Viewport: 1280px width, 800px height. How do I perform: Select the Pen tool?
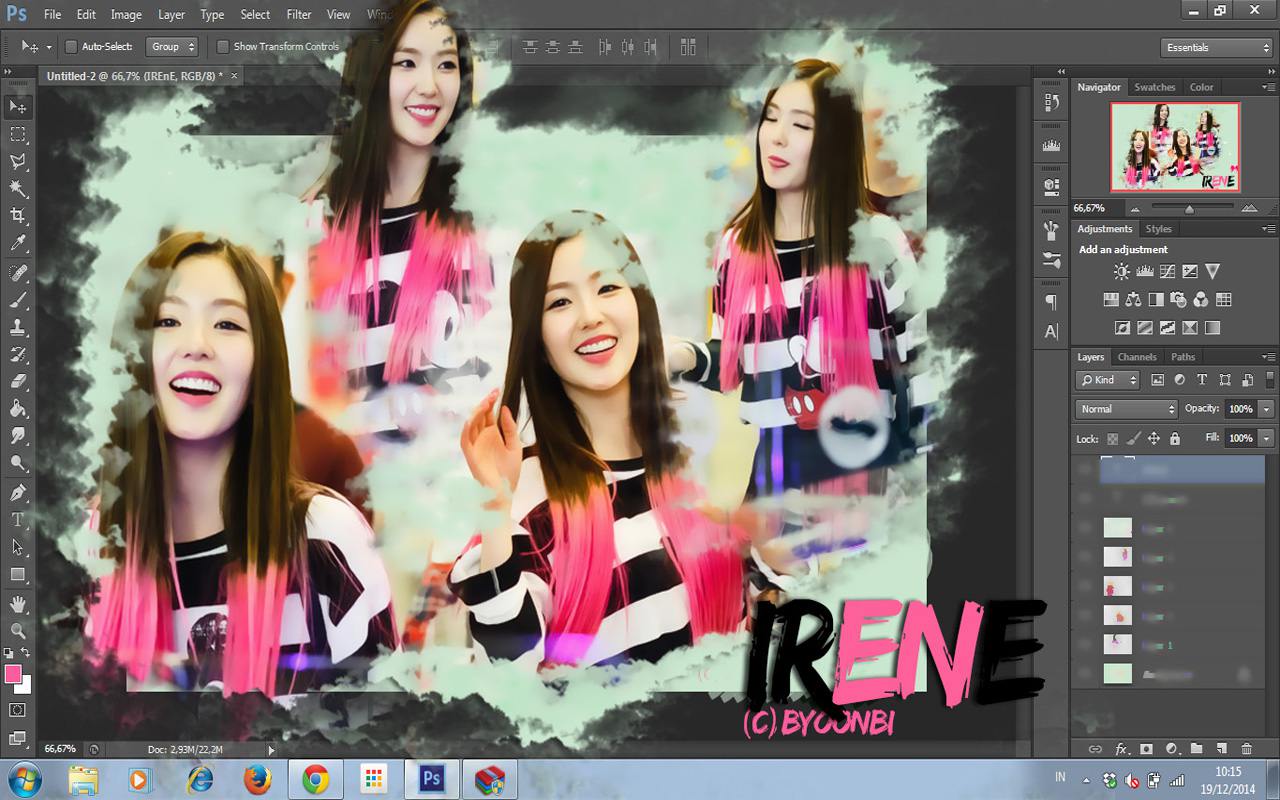coord(18,492)
